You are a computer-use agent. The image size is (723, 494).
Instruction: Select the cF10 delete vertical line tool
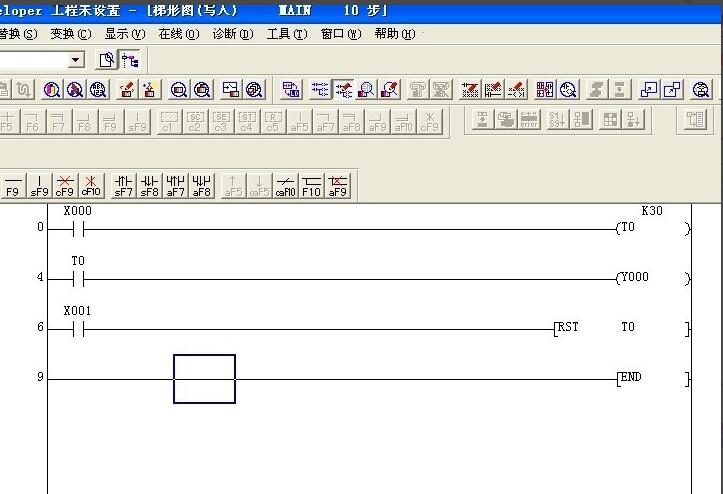point(91,186)
